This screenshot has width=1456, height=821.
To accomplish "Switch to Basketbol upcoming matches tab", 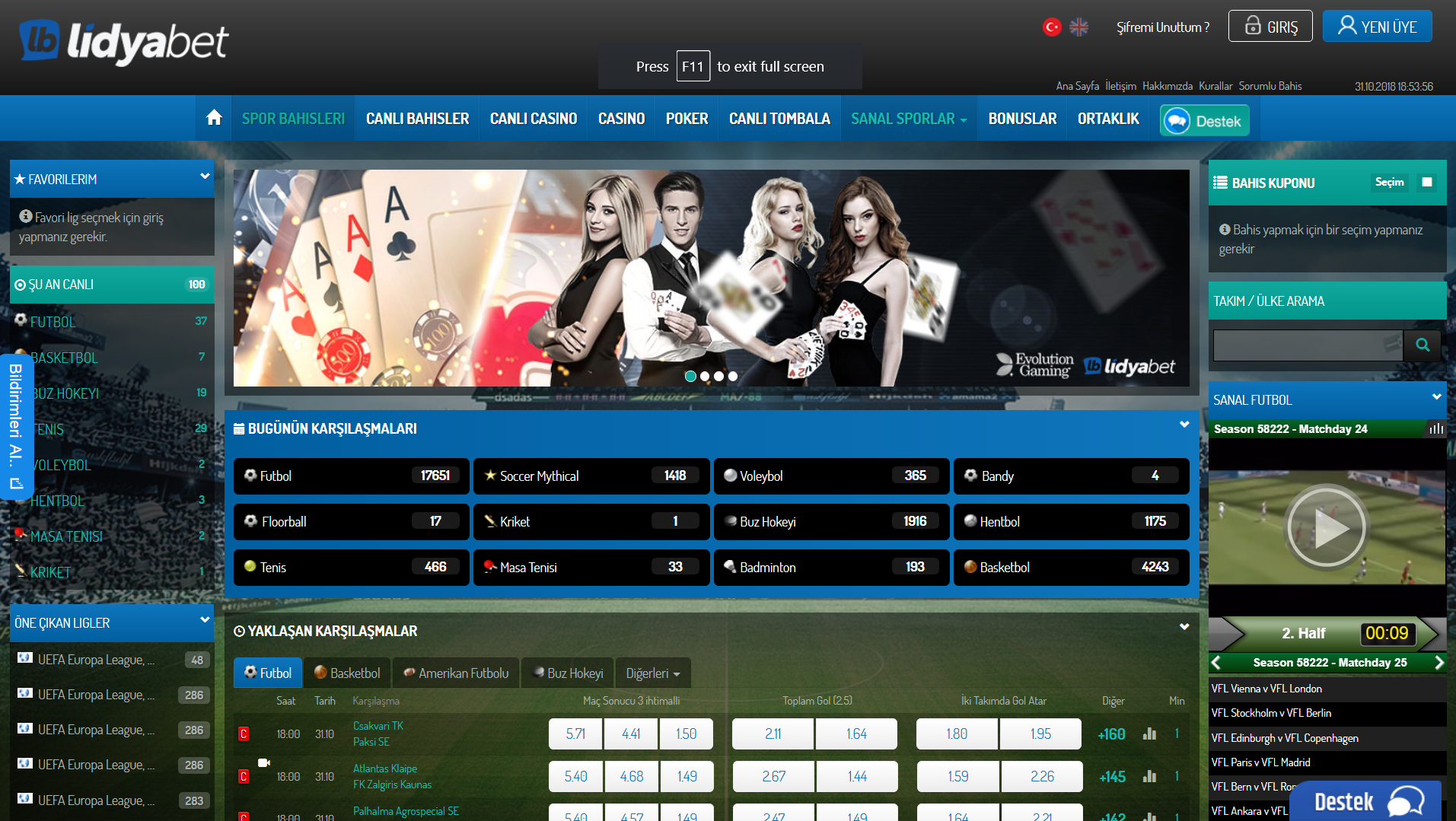I will pos(347,673).
